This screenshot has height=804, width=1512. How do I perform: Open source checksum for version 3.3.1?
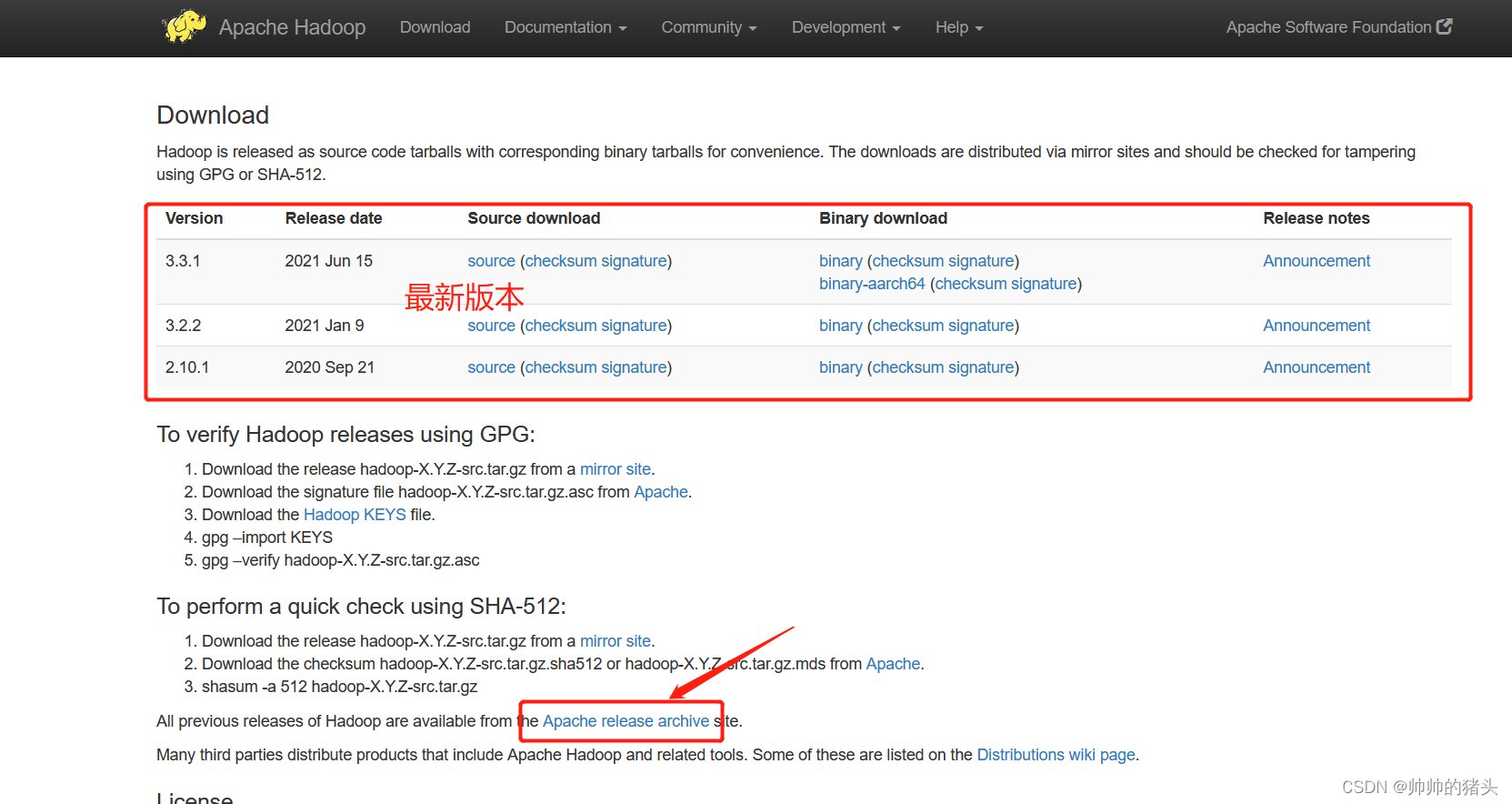pos(560,261)
